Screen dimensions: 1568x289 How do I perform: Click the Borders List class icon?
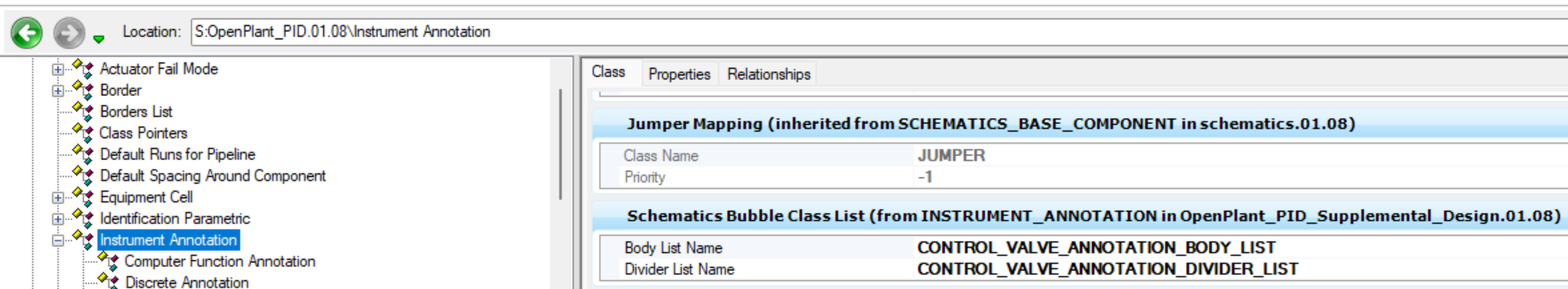83,111
